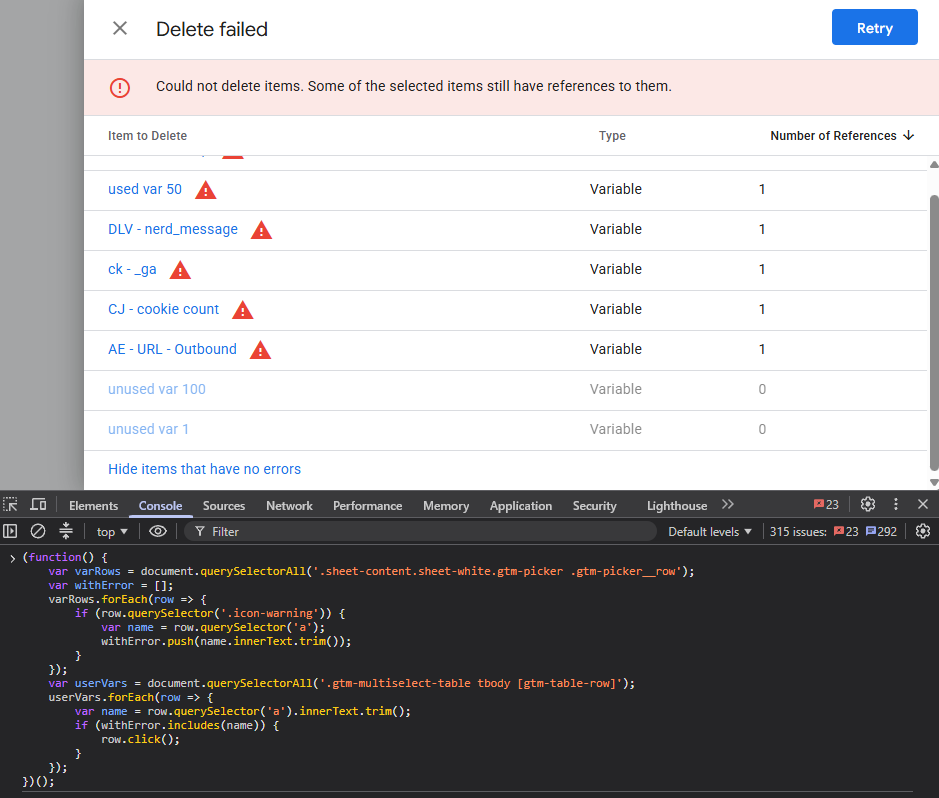The image size is (939, 798).
Task: Switch to the Memory tab
Action: 446,506
